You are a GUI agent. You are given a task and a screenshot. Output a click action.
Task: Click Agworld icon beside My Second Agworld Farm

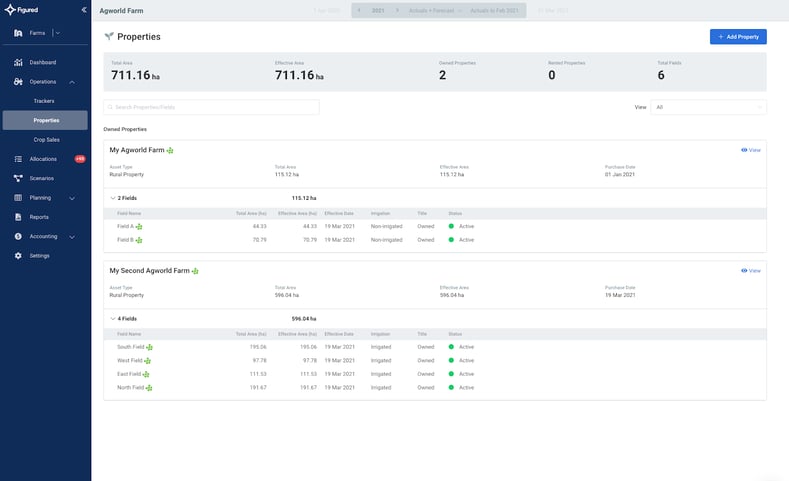pyautogui.click(x=195, y=271)
